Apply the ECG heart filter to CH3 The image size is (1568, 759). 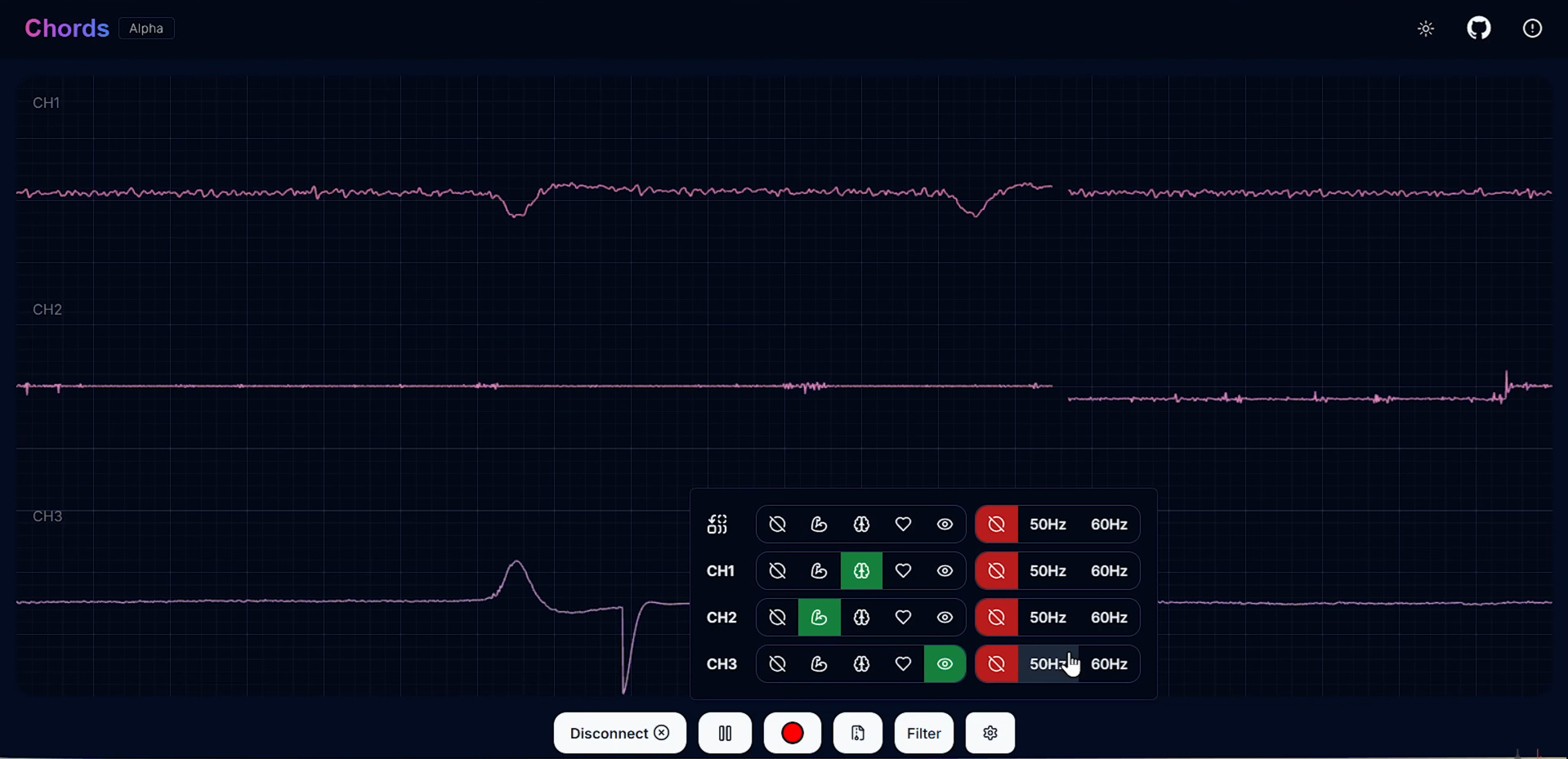[x=903, y=664]
